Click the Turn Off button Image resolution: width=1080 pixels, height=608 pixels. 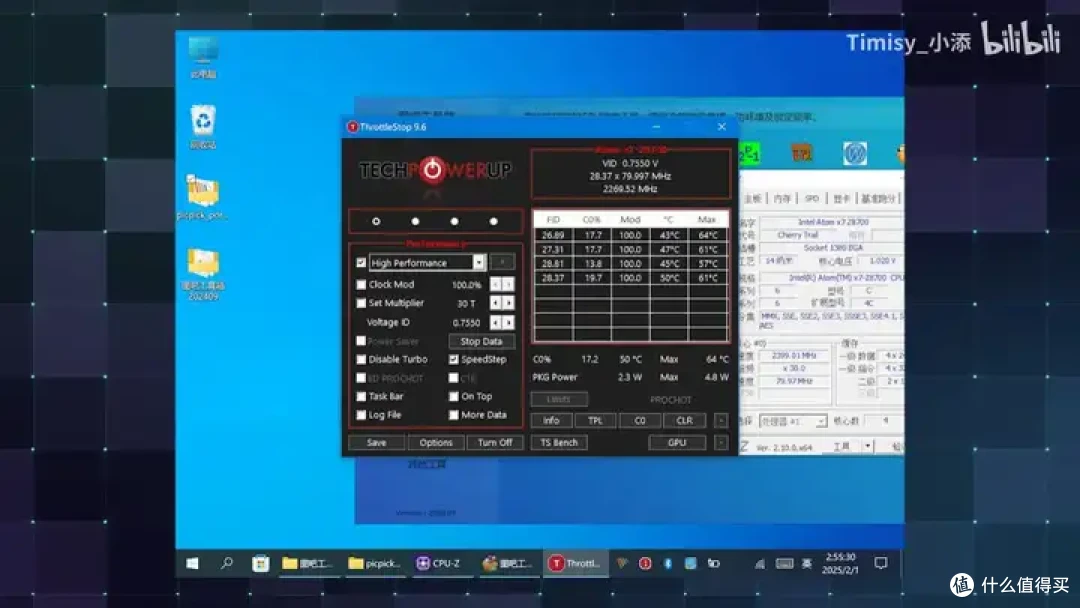495,443
